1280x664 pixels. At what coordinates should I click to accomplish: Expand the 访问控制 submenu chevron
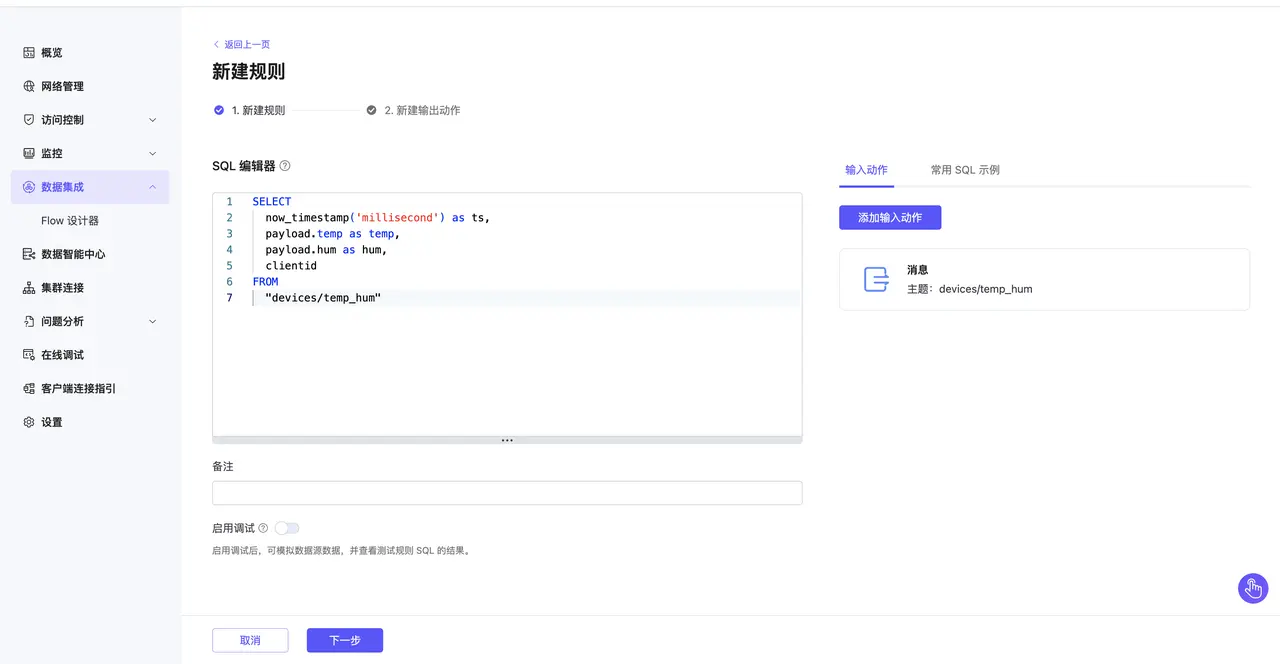click(x=153, y=120)
